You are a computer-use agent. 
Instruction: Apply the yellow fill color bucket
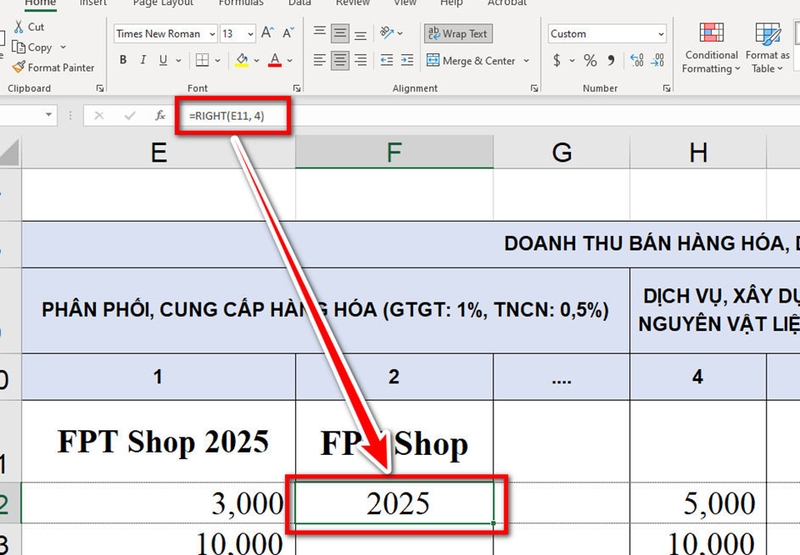pyautogui.click(x=242, y=60)
